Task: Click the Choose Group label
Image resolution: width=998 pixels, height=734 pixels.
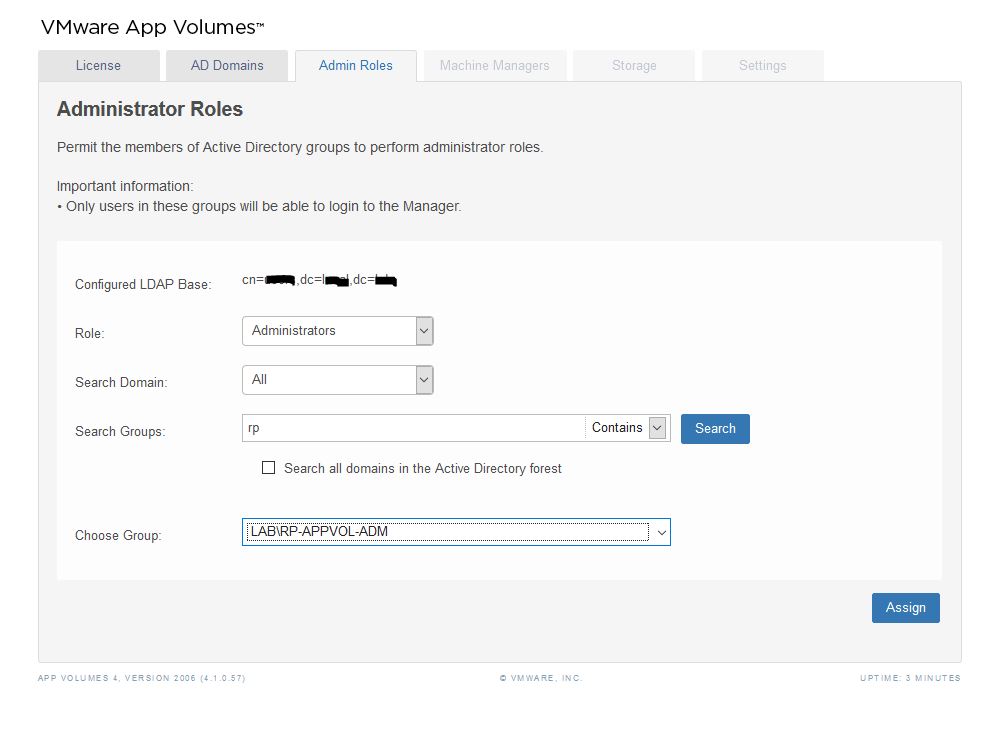Action: (x=118, y=535)
